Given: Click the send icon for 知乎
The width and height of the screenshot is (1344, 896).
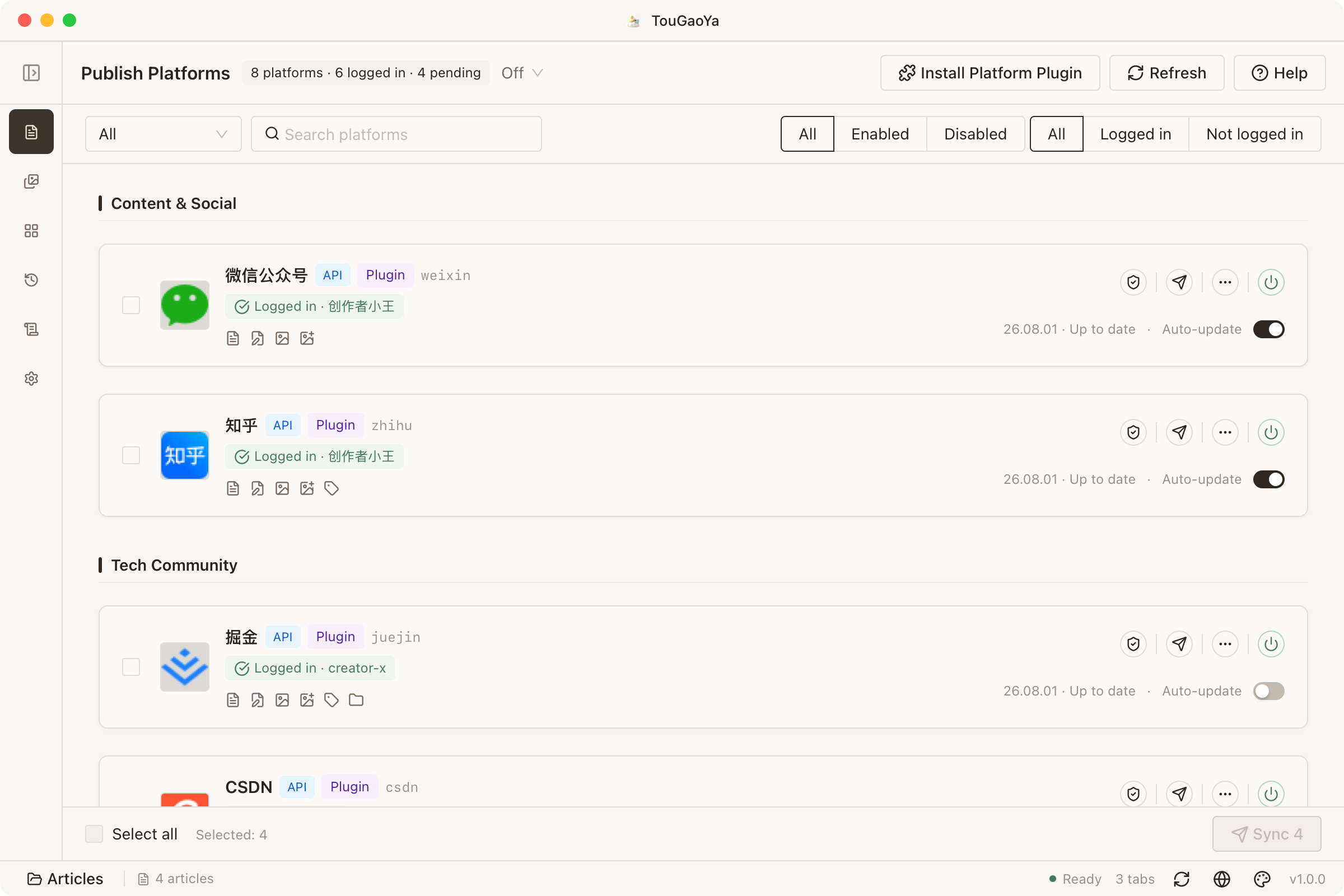Looking at the screenshot, I should coord(1179,432).
